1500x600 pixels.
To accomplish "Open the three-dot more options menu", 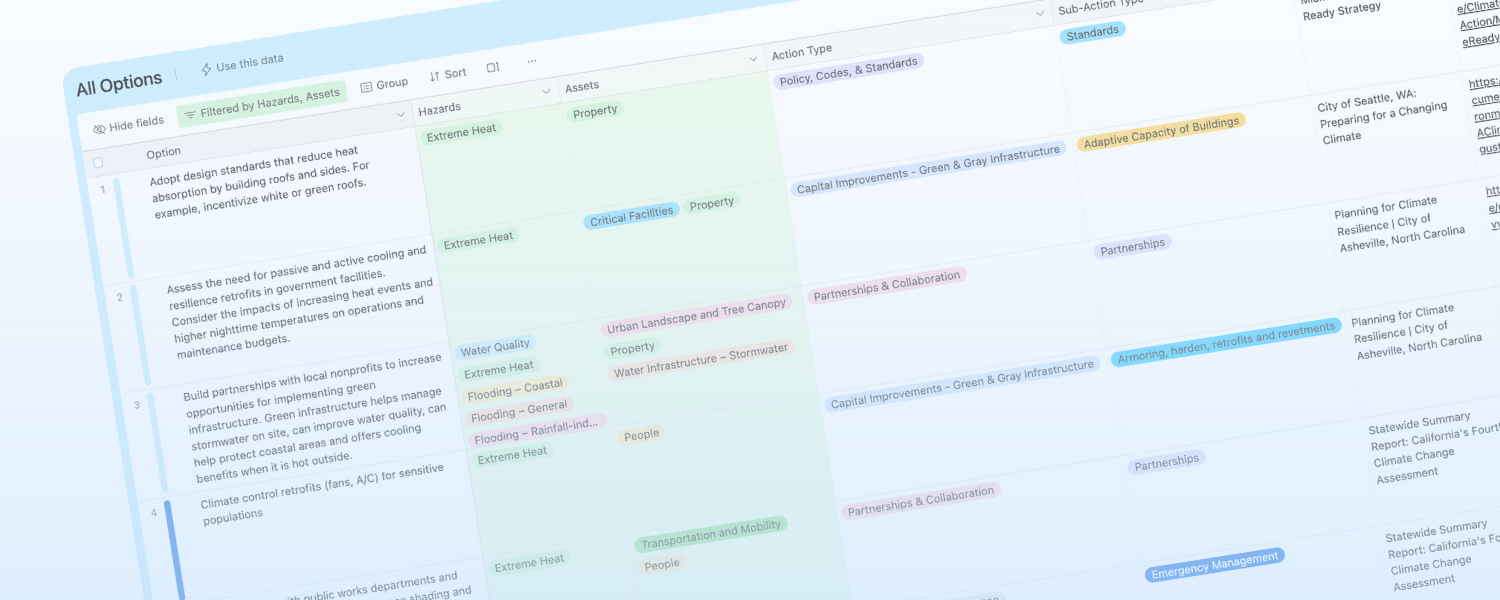I will (x=532, y=61).
